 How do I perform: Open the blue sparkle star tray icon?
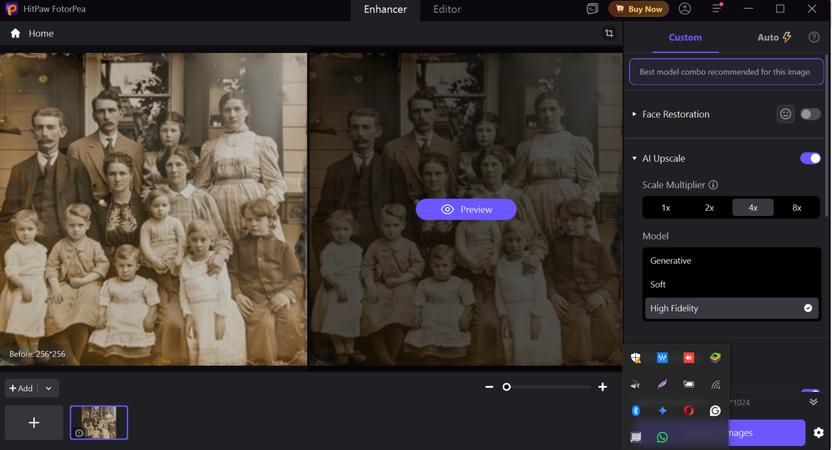coord(662,411)
